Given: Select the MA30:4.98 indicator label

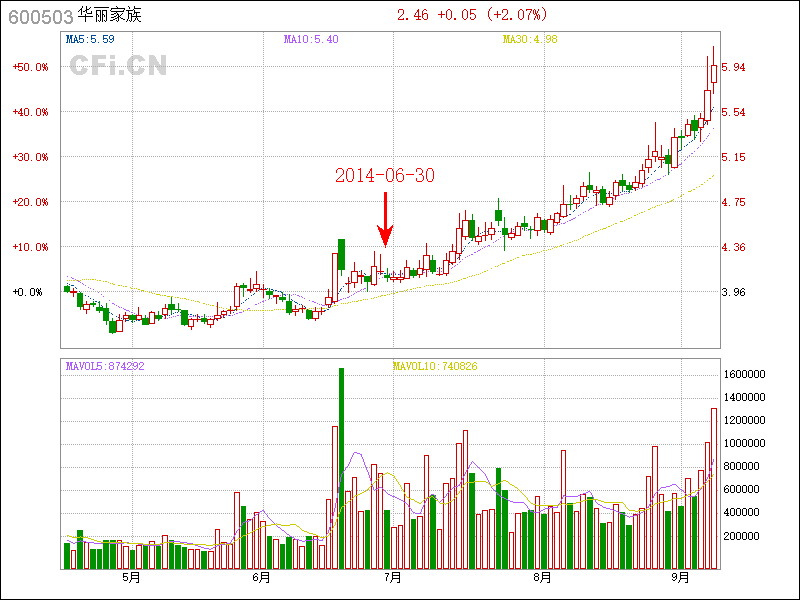Looking at the screenshot, I should 528,40.
